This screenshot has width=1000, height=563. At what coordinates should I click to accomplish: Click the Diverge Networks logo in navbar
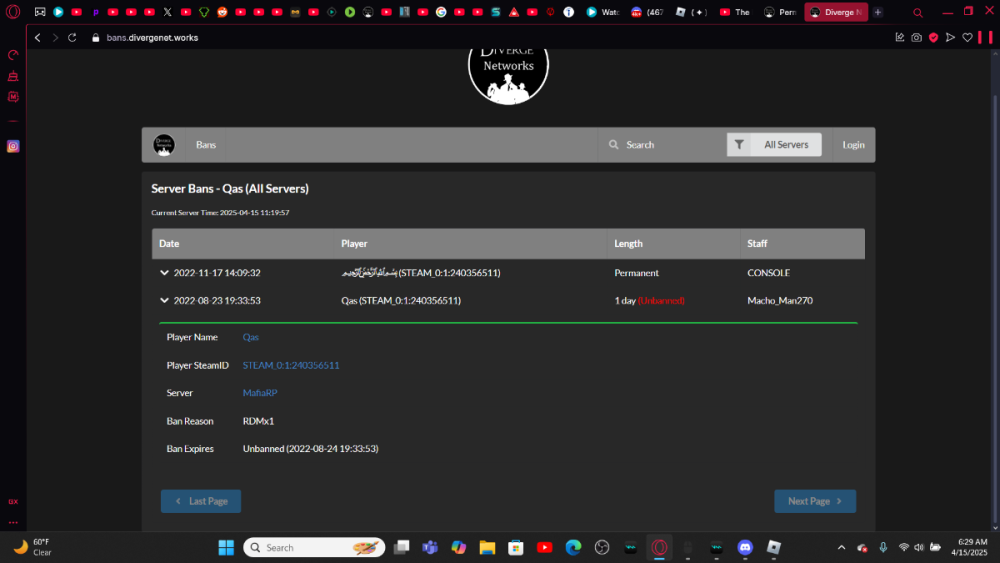[x=164, y=145]
